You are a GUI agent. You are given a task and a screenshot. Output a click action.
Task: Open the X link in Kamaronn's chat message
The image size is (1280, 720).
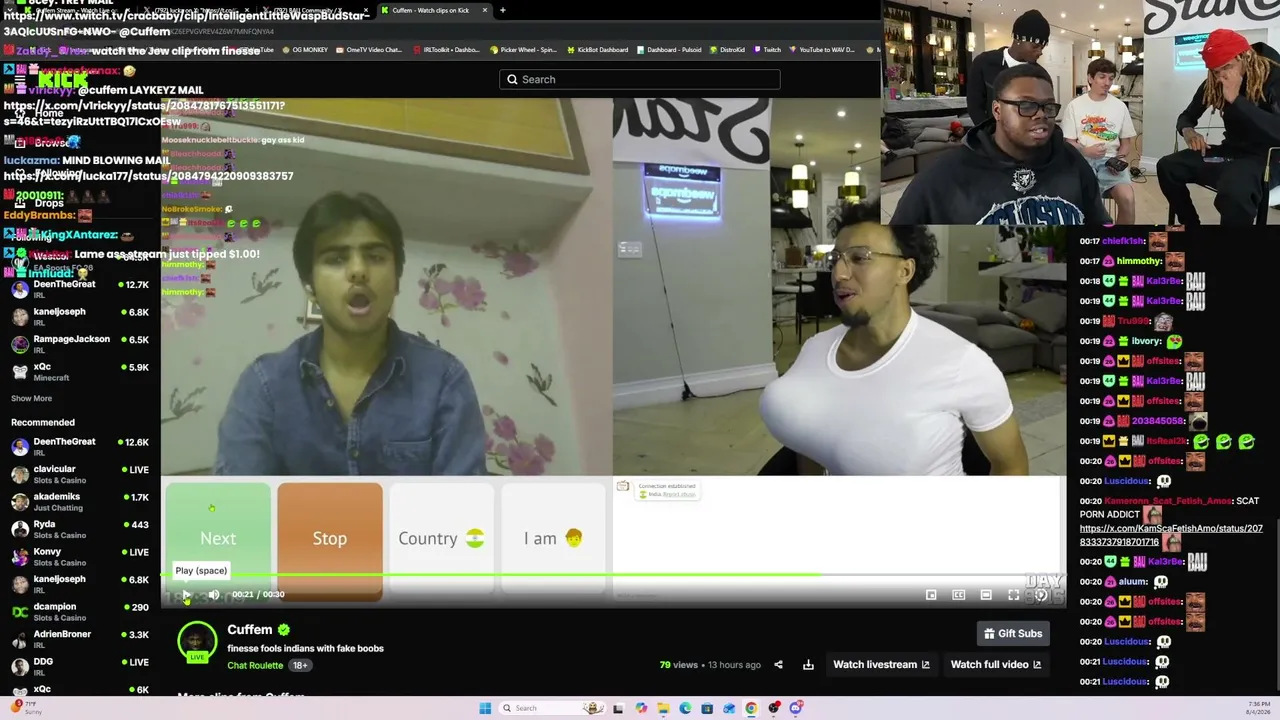point(1171,535)
